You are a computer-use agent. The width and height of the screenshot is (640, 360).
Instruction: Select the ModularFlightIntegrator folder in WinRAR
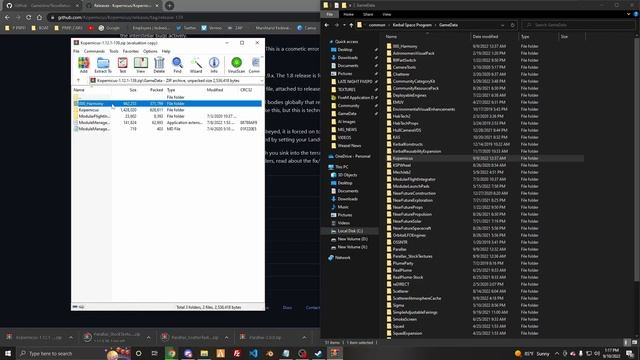coord(167,116)
